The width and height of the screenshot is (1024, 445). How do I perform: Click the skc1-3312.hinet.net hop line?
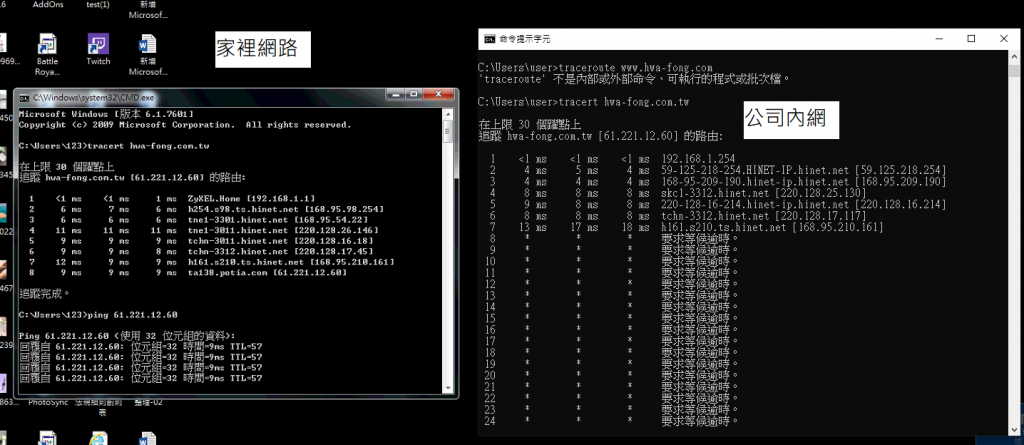pos(677,193)
